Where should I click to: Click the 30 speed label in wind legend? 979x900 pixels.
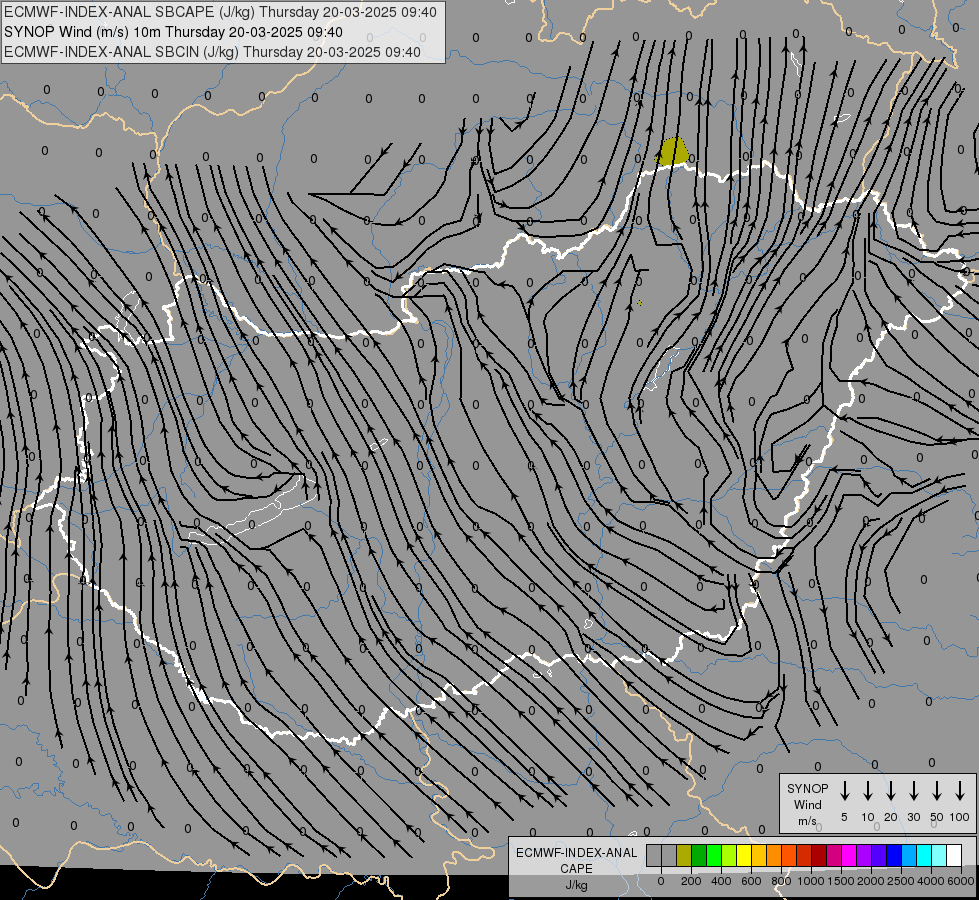(x=913, y=817)
